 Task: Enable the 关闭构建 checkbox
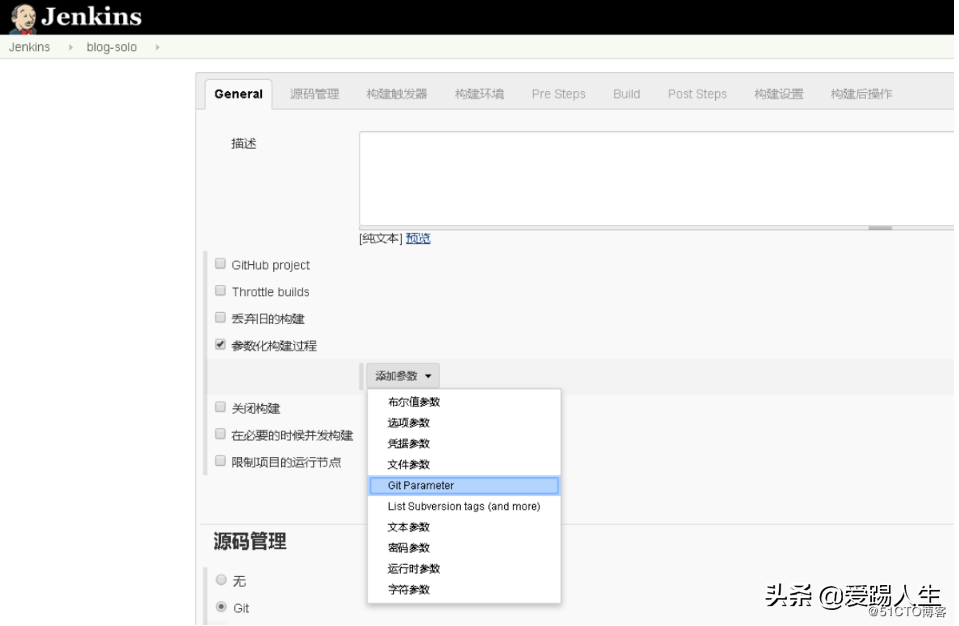point(220,407)
